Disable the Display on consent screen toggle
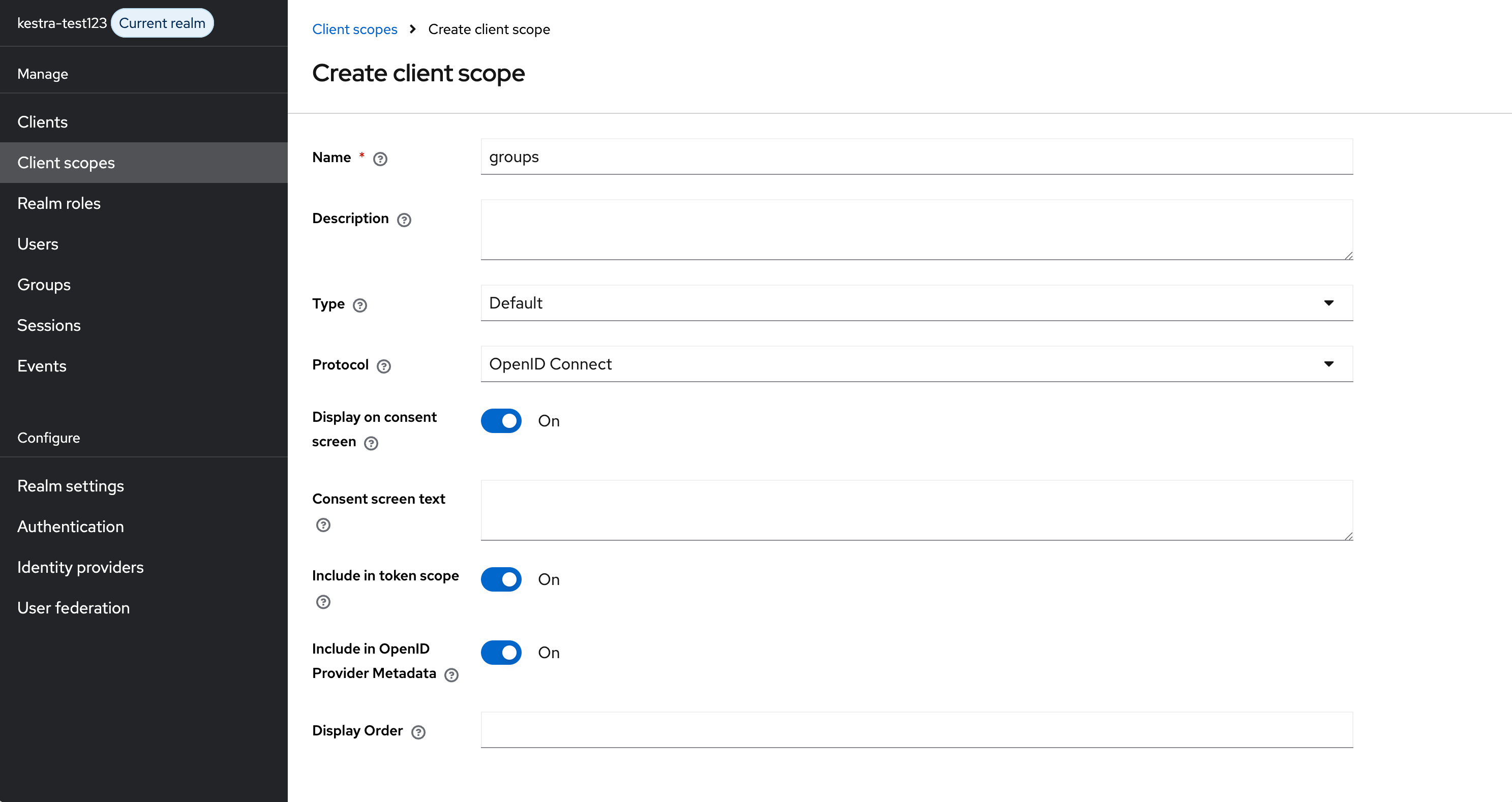Viewport: 1512px width, 802px height. click(x=501, y=421)
